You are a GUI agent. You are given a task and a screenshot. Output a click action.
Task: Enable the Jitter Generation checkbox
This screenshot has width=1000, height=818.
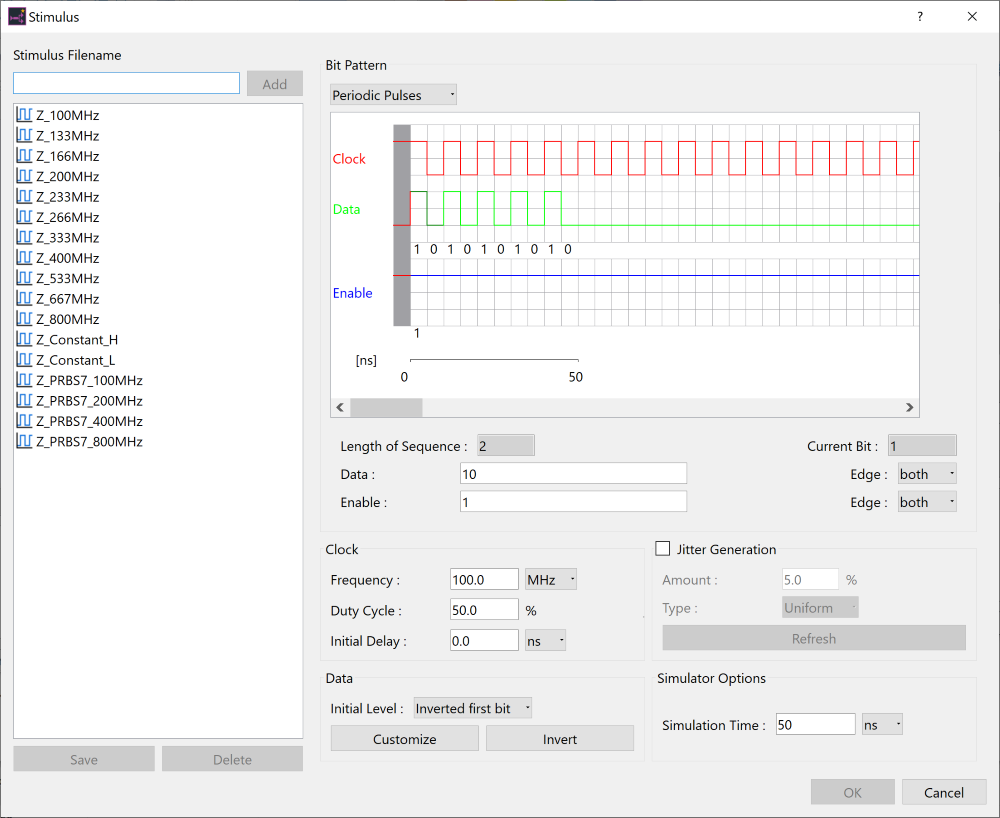pos(662,549)
